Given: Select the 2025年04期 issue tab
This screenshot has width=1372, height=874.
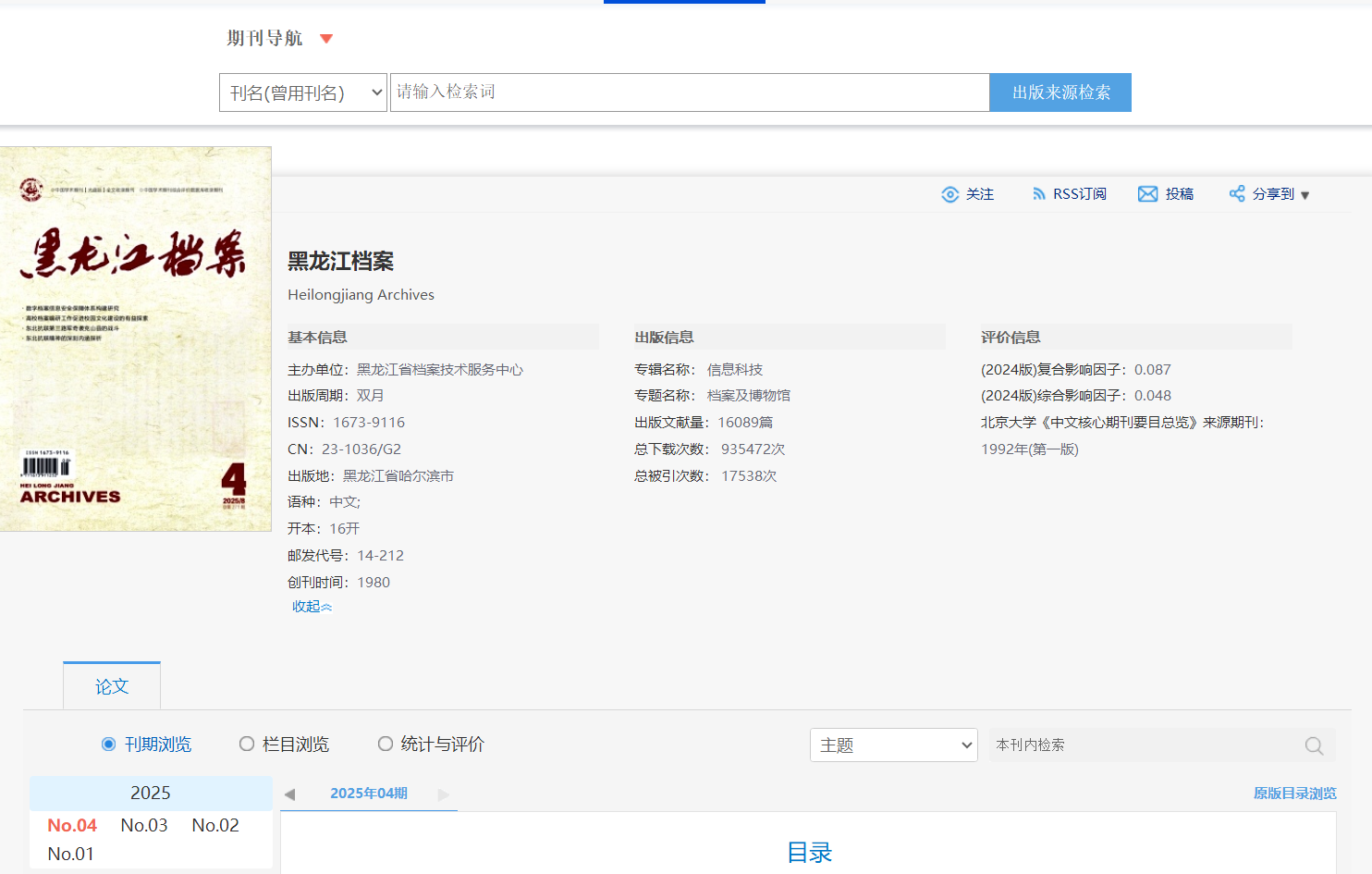Looking at the screenshot, I should 368,794.
